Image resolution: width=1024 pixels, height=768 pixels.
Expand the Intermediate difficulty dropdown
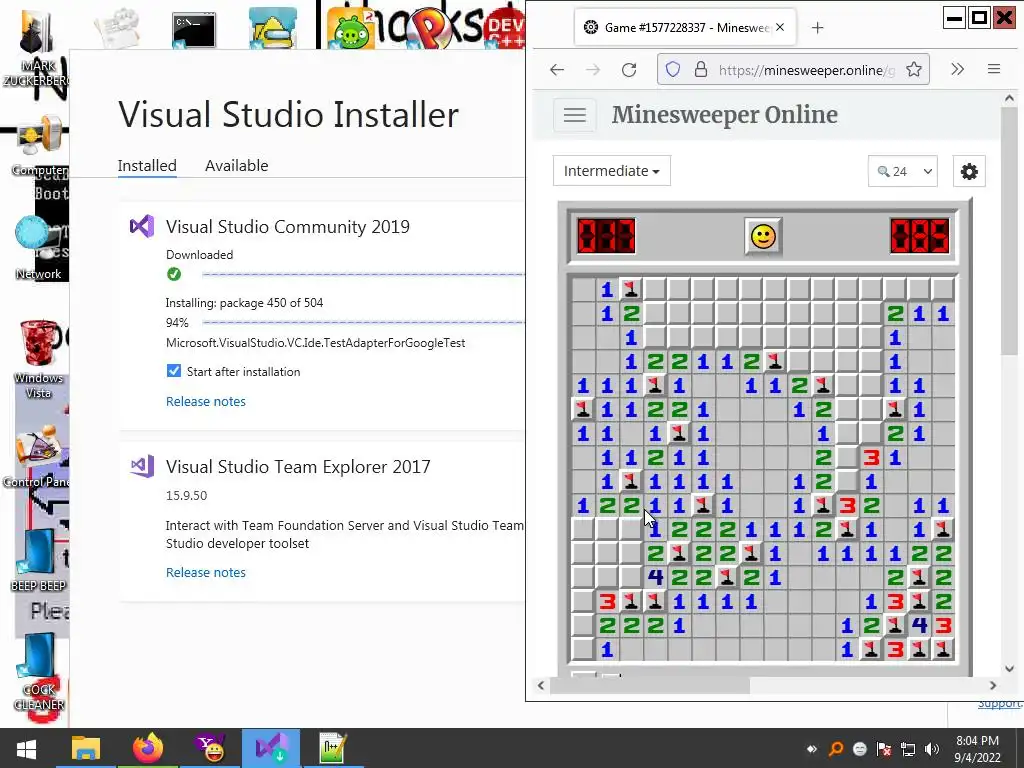612,170
